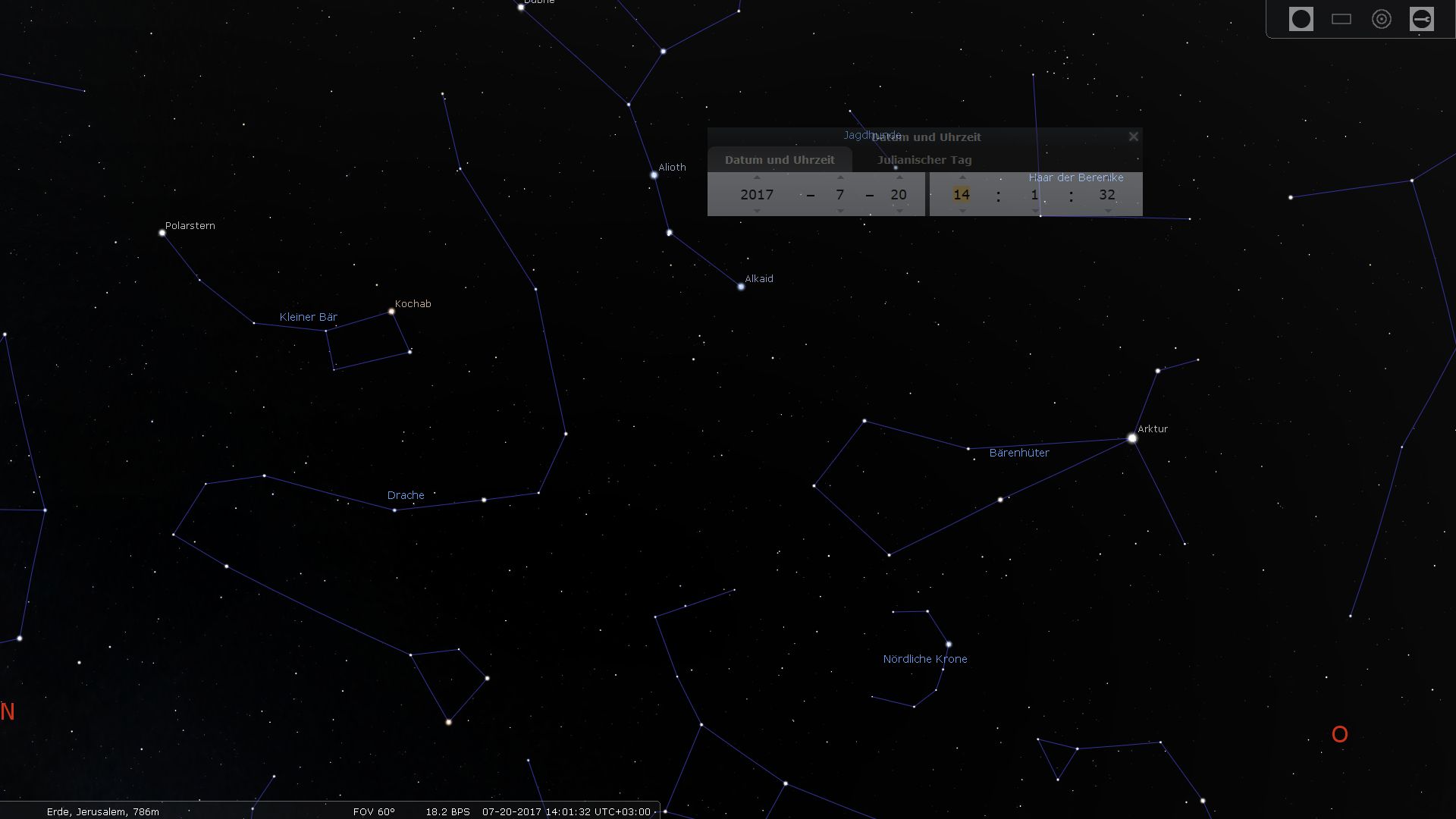Click the red O cardinal point
This screenshot has height=819, width=1456.
pyautogui.click(x=1340, y=734)
